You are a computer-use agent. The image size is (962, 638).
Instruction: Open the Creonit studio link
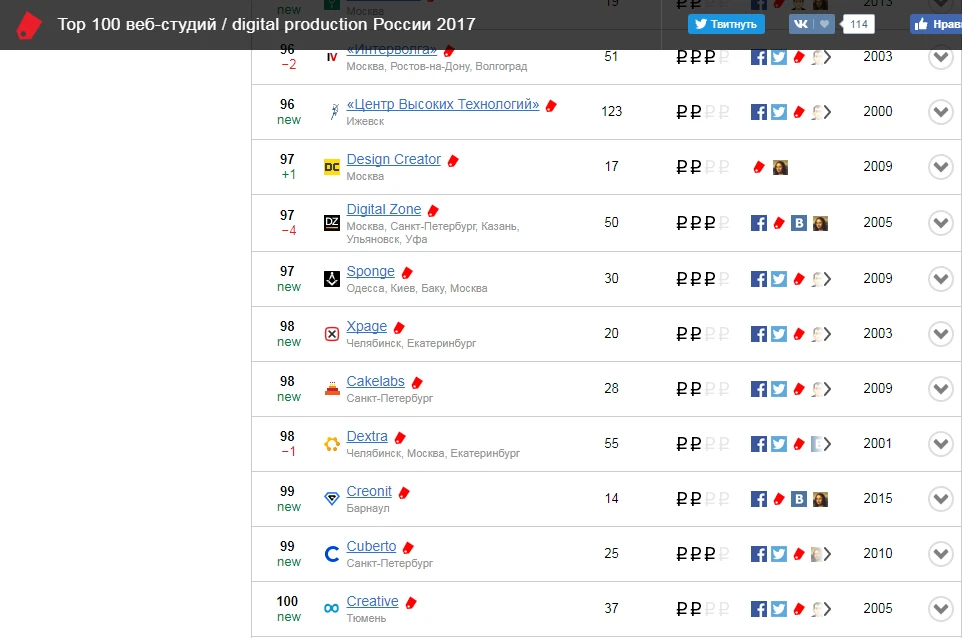click(369, 491)
